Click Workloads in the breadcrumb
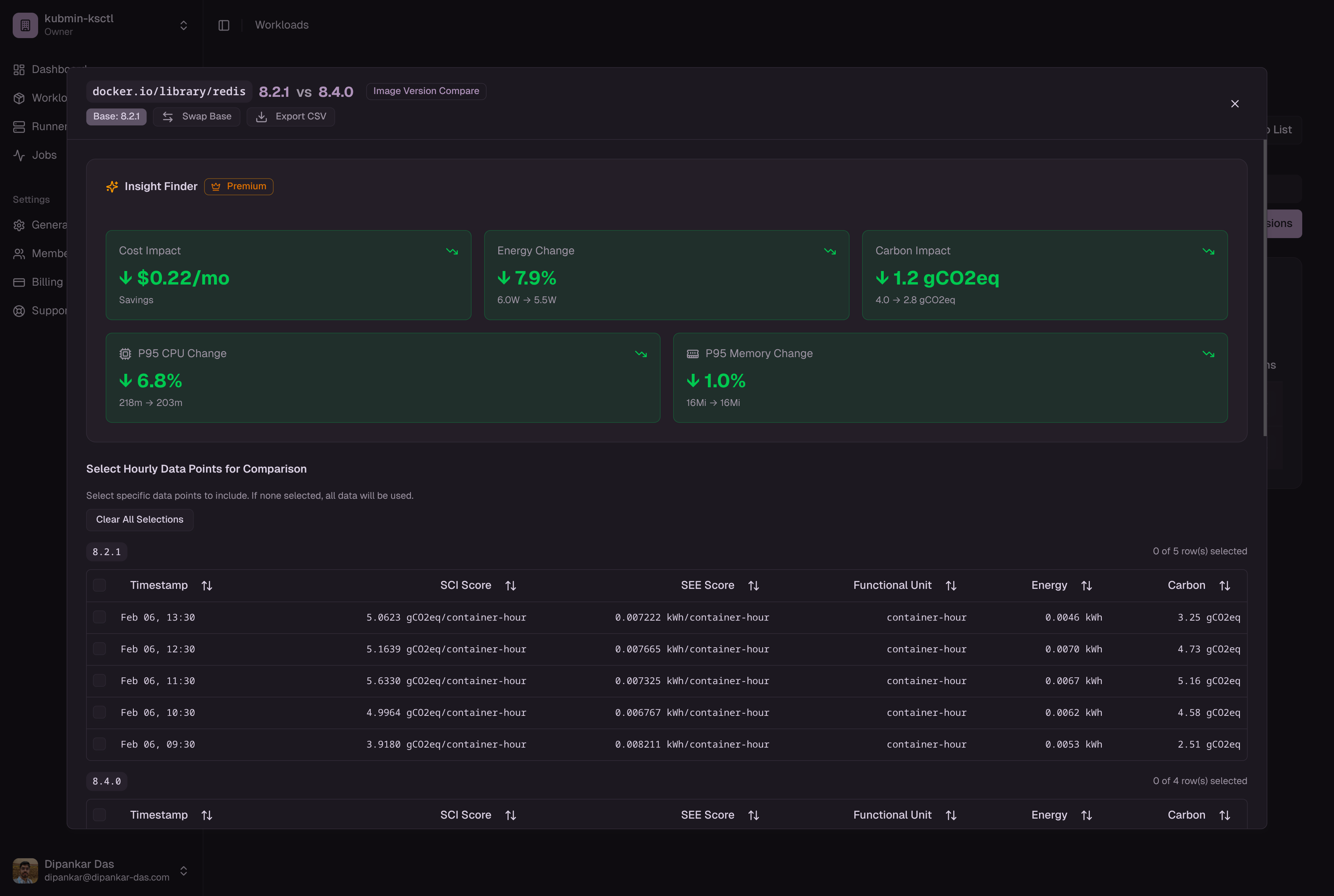The height and width of the screenshot is (896, 1334). click(281, 25)
